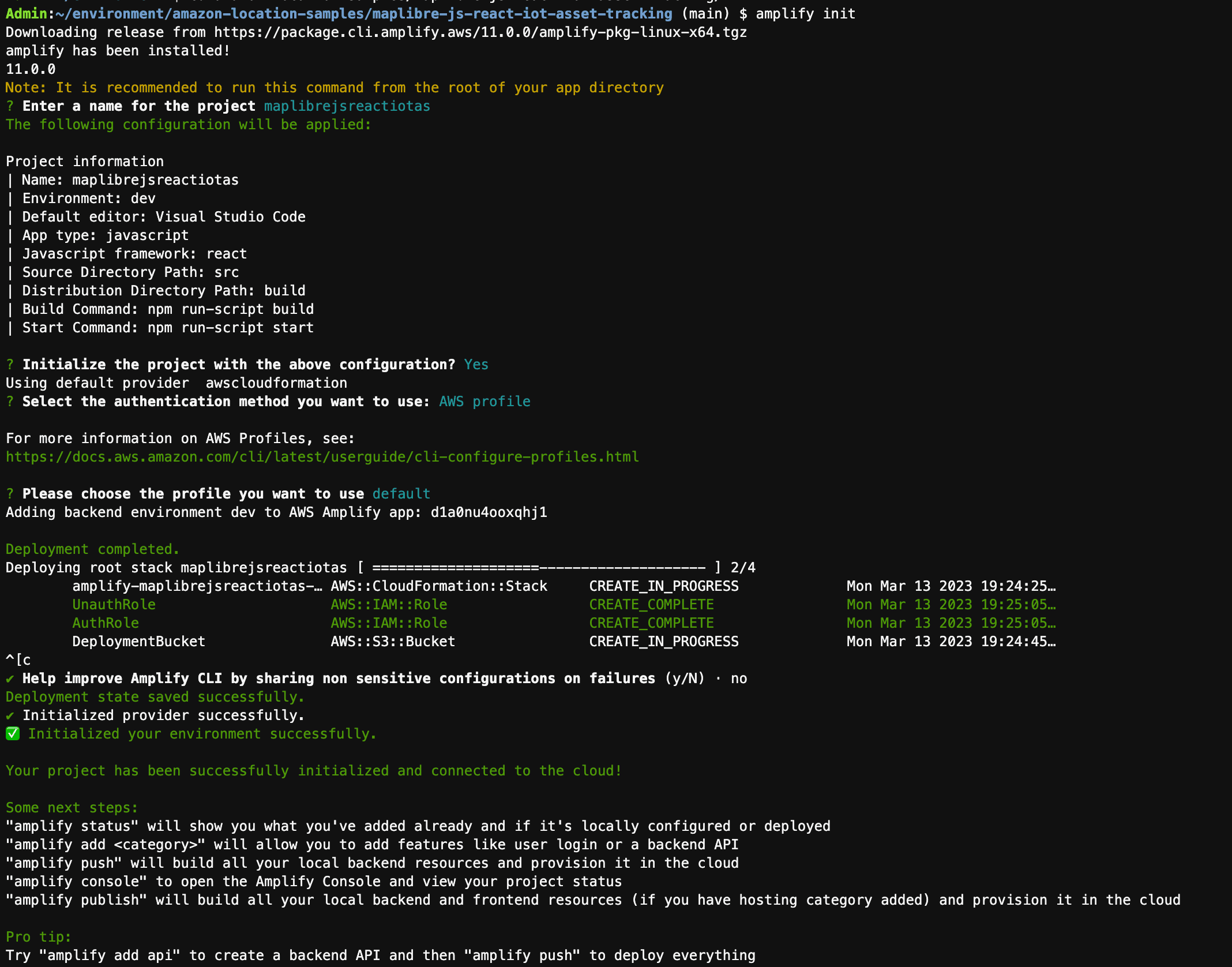Click the 'Try "amplify add api"' tip line
The width and height of the screenshot is (1232, 967).
(381, 955)
